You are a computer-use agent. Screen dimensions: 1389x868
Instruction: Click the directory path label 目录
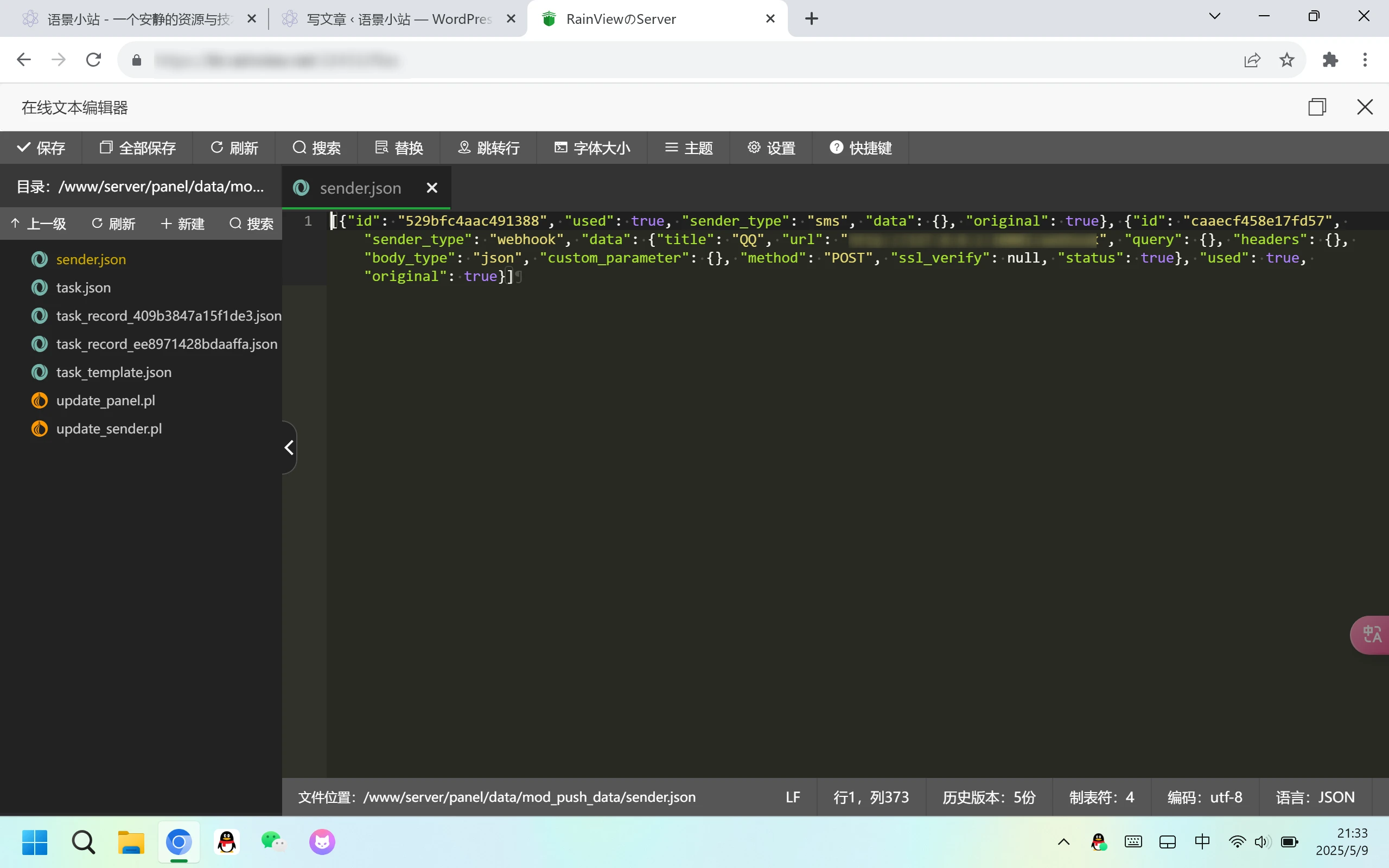tap(140, 187)
